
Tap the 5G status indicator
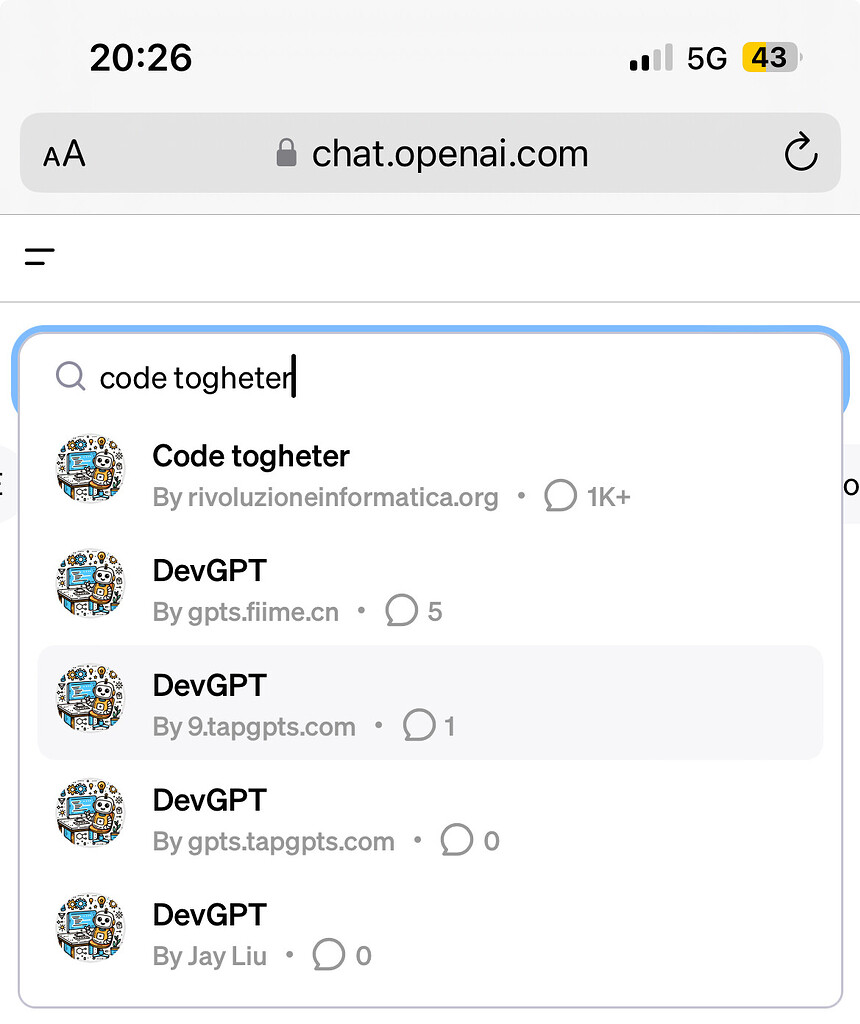(706, 57)
